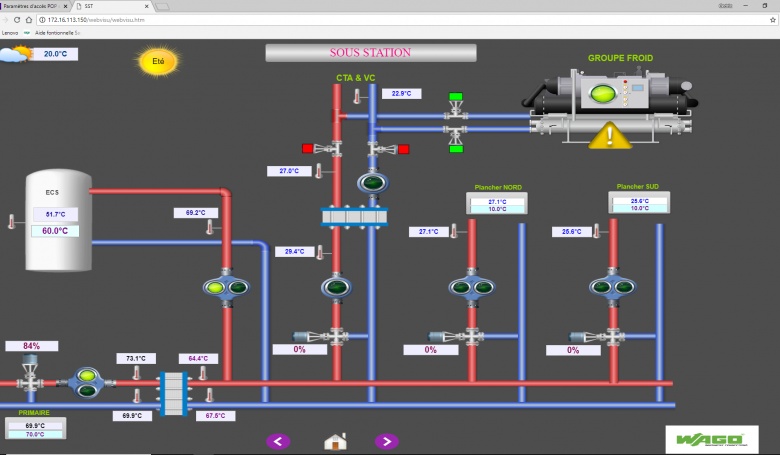Click the thermometer next to 73.1°C

(136, 373)
